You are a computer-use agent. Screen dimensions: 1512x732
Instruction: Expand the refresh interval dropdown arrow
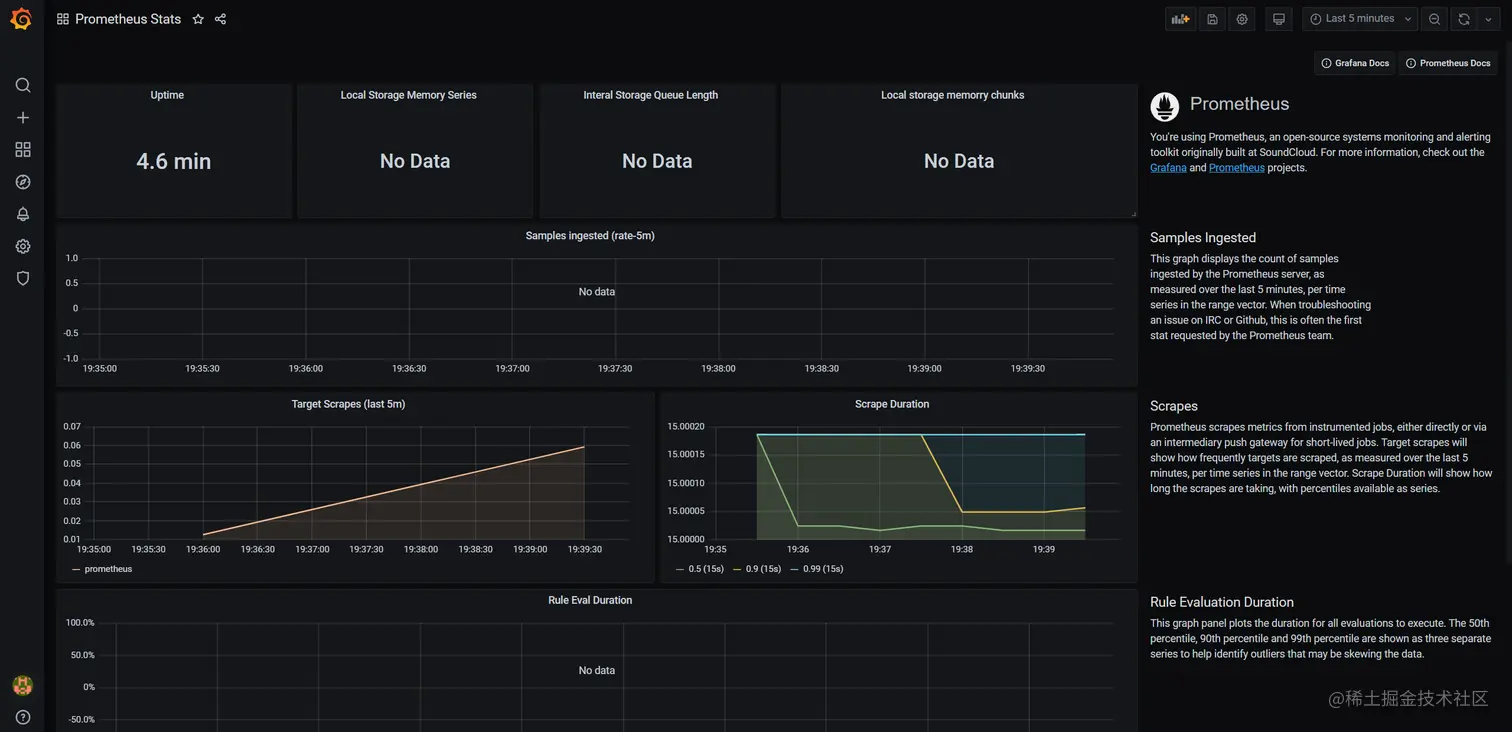point(1488,19)
